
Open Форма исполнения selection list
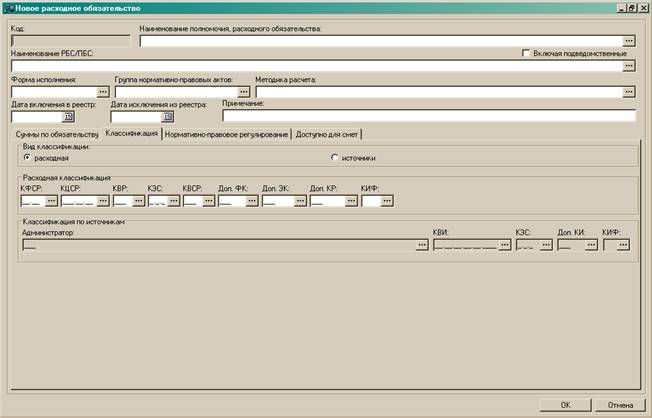(103, 92)
